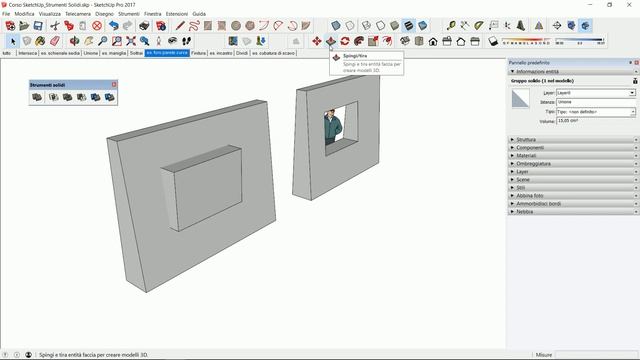Image resolution: width=640 pixels, height=360 pixels.
Task: Switch to the Dividi scene tab
Action: click(242, 53)
